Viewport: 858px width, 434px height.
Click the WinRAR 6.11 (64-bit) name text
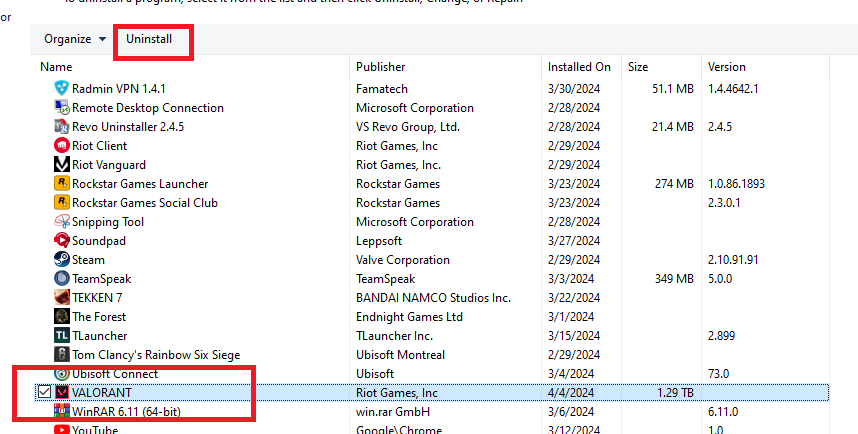126,412
